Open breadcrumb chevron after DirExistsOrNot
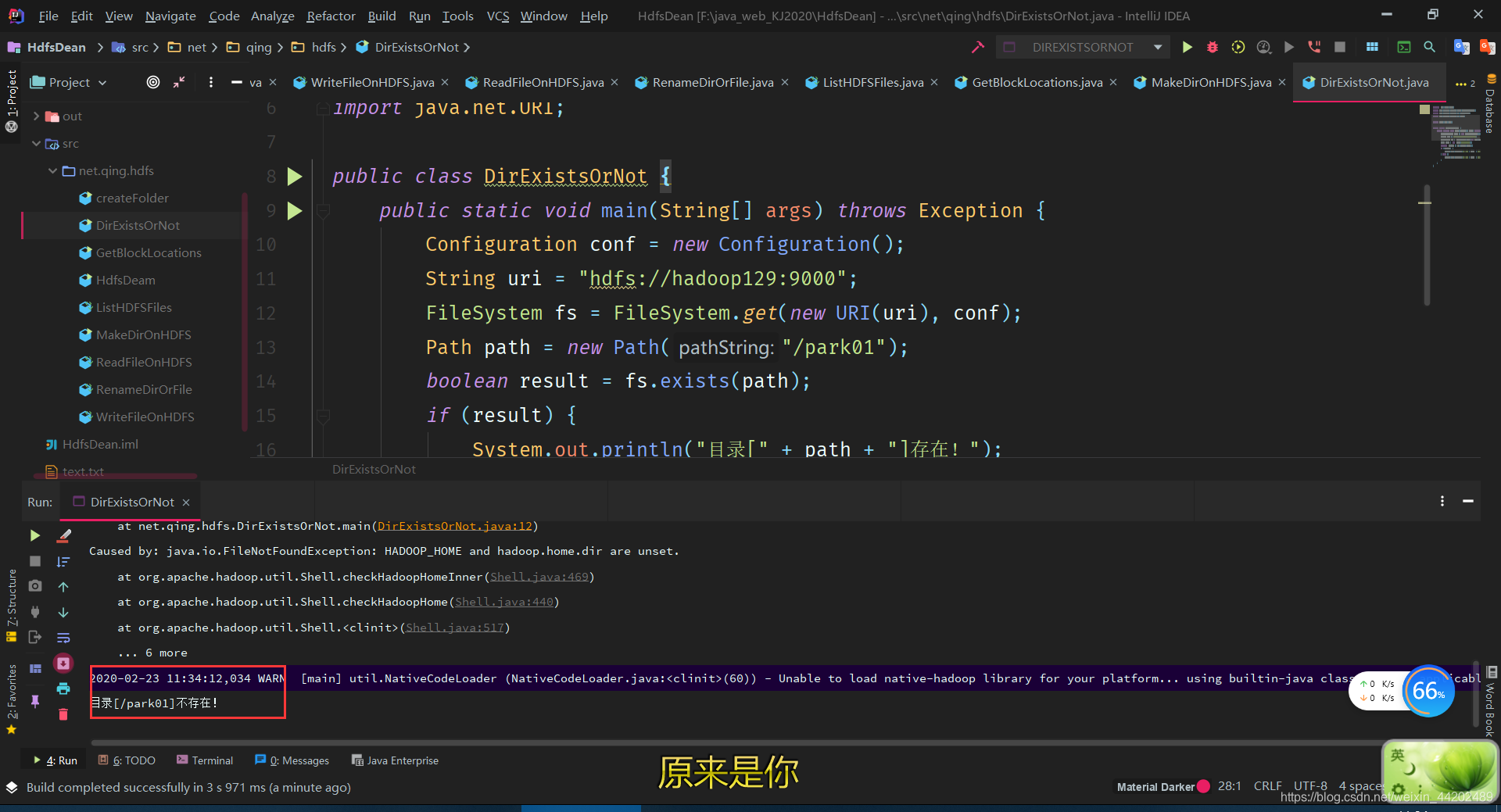1501x812 pixels. point(467,48)
